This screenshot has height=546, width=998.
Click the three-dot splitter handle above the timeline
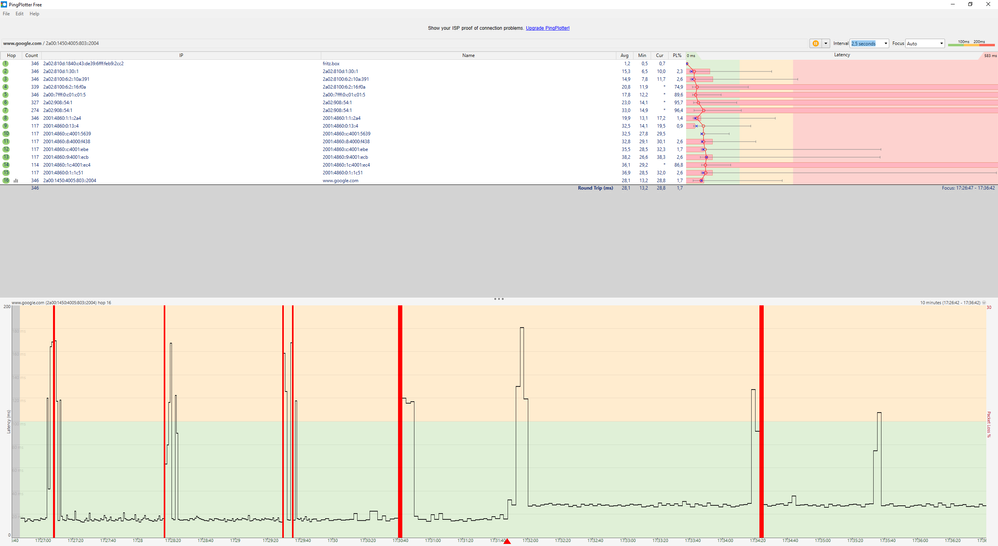click(499, 298)
